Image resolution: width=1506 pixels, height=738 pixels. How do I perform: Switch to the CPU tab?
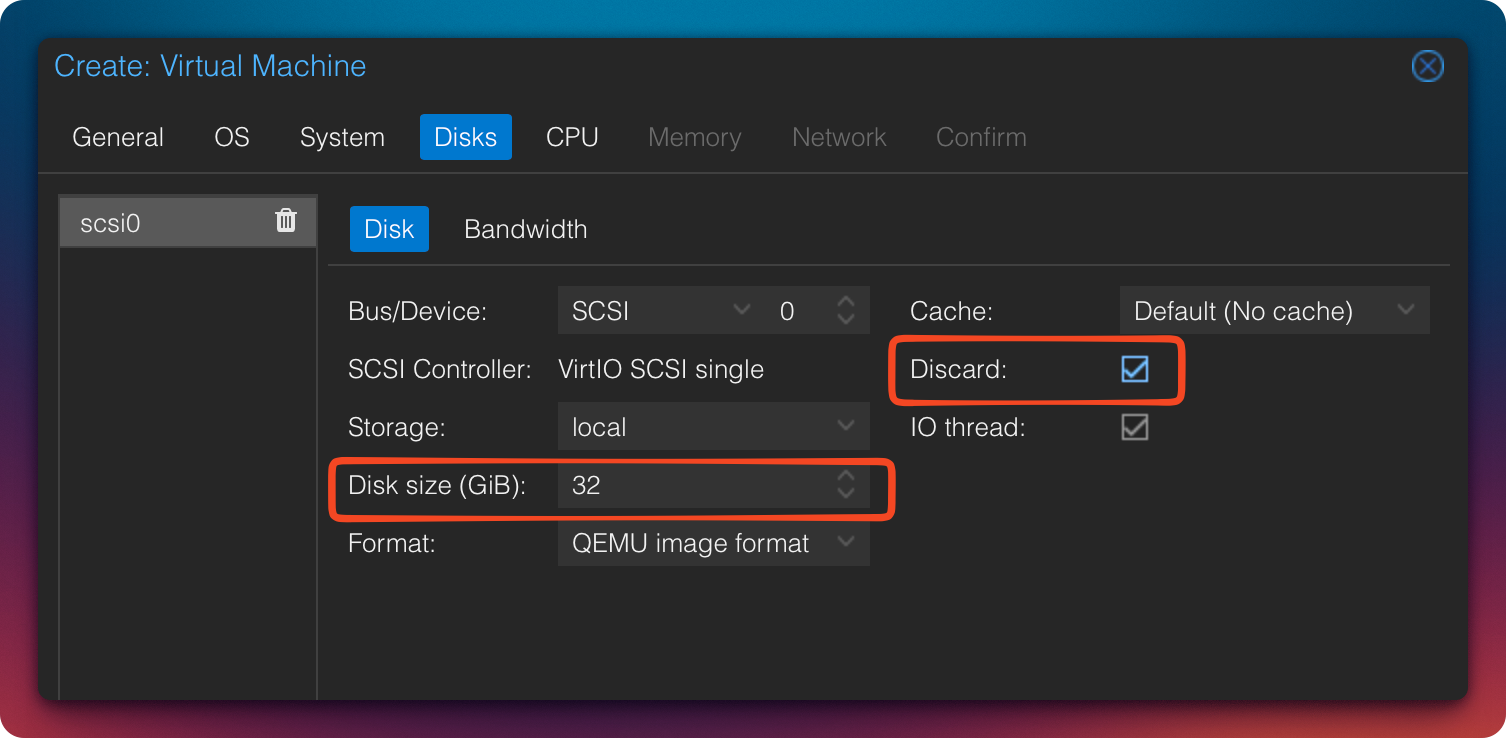click(x=572, y=137)
